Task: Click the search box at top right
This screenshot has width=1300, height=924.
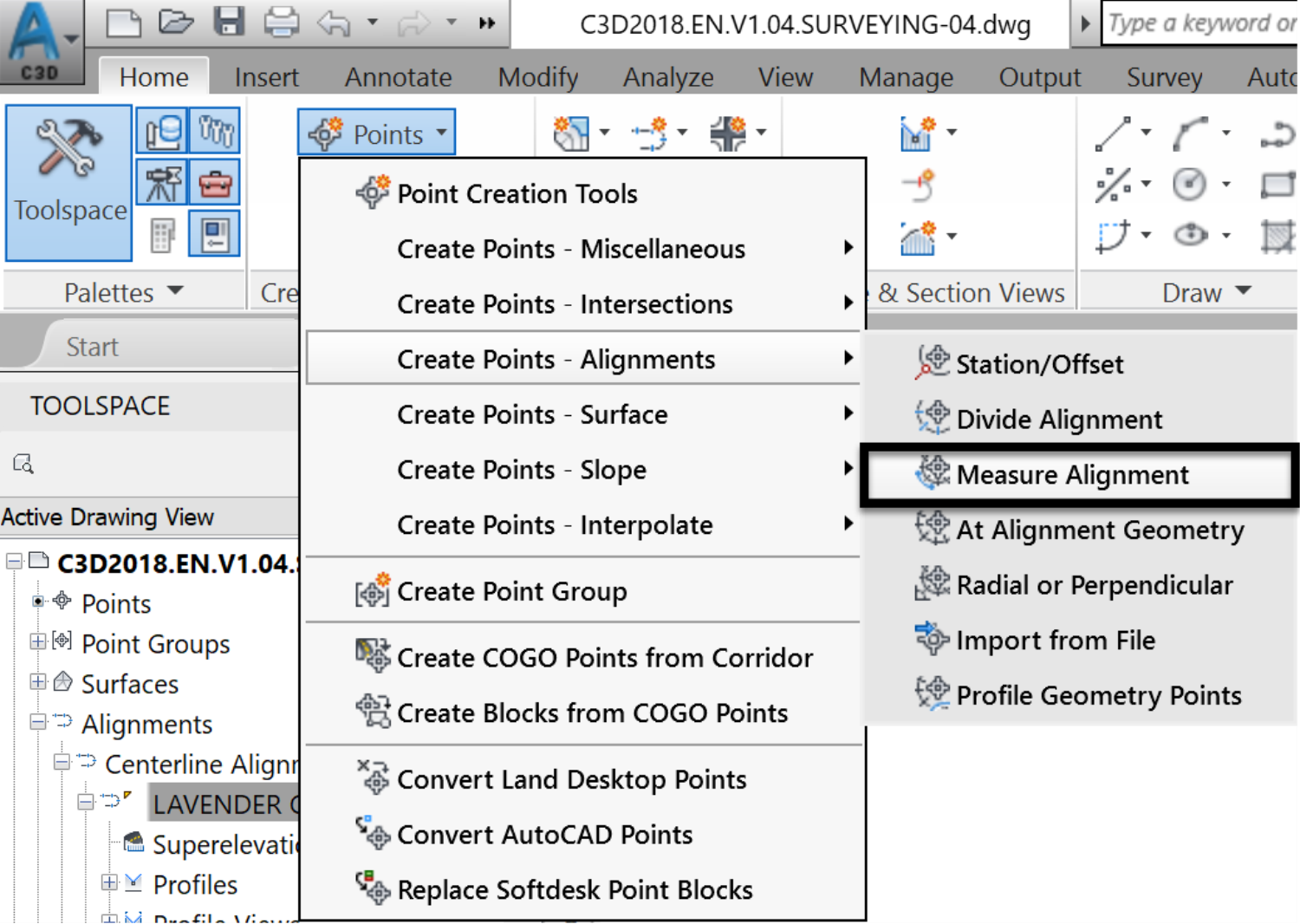Action: (x=1200, y=23)
